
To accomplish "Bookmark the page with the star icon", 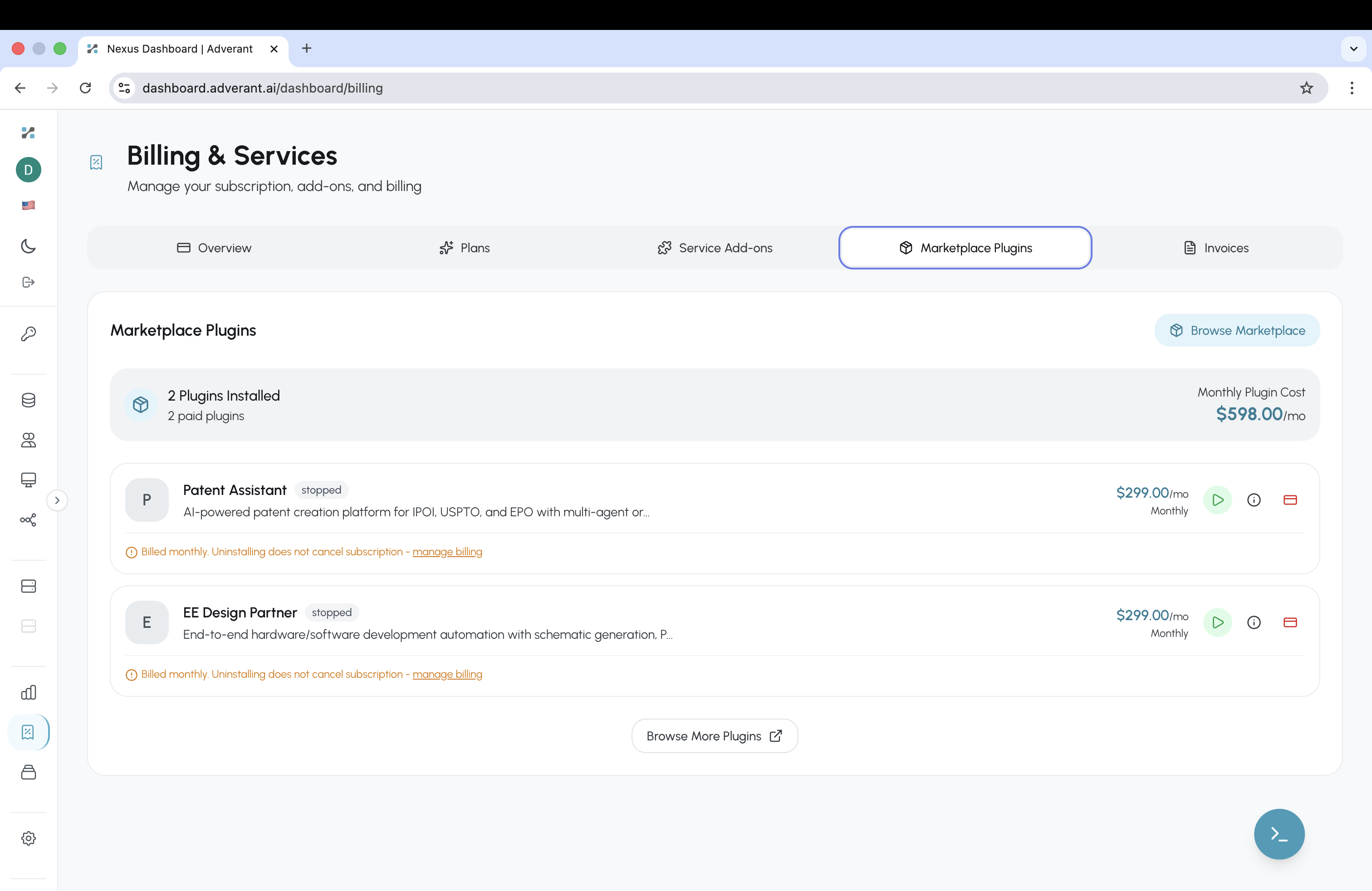I will (x=1306, y=88).
